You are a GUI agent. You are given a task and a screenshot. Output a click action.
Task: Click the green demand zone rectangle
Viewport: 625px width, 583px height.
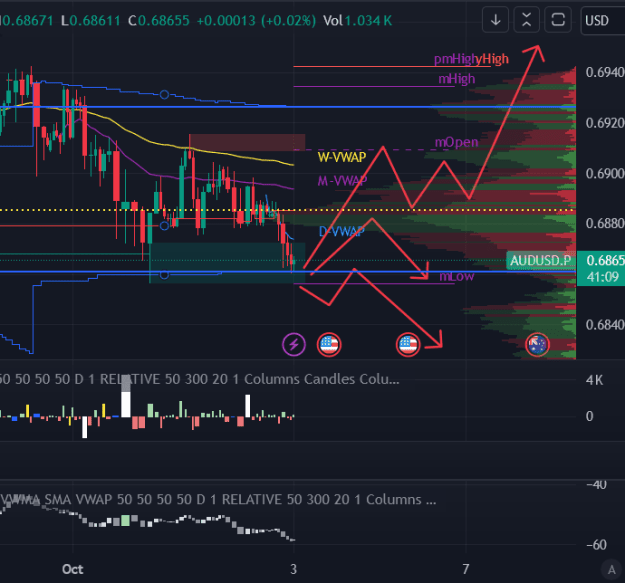pyautogui.click(x=227, y=263)
